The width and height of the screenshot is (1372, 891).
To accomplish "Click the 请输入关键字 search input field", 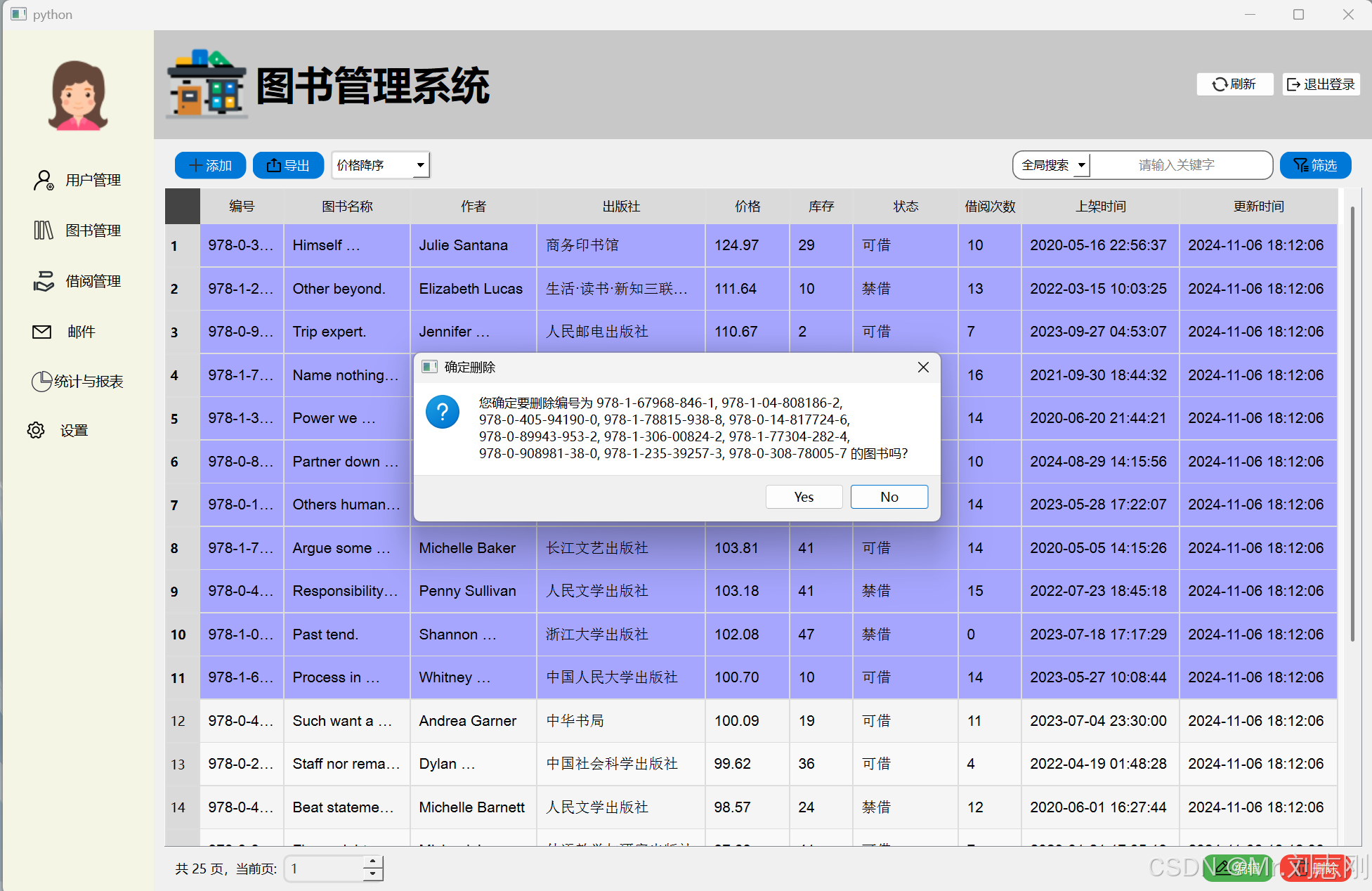I will 1177,165.
